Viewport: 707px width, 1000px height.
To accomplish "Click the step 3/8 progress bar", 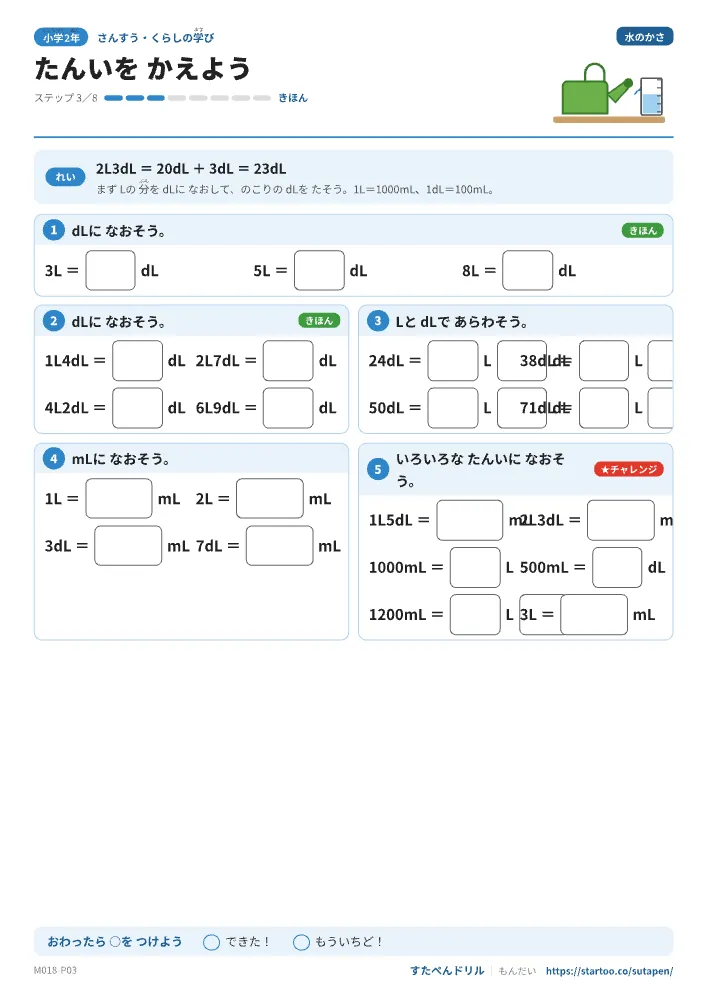I will point(187,98).
